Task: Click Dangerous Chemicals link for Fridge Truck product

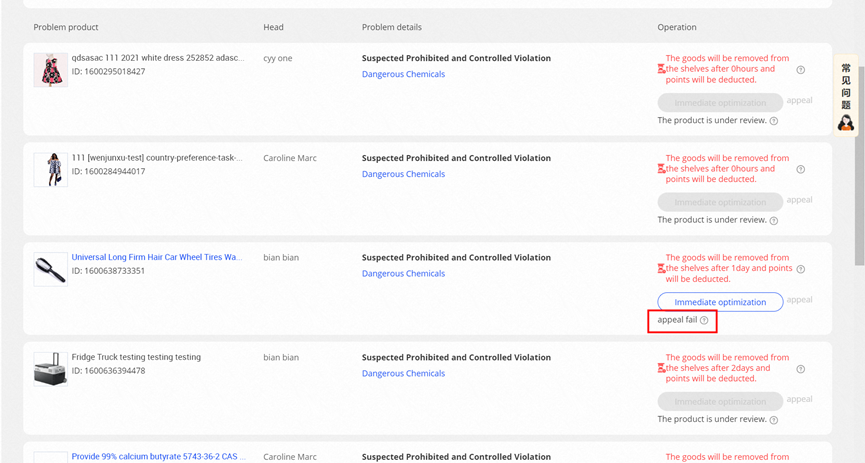Action: coord(403,373)
